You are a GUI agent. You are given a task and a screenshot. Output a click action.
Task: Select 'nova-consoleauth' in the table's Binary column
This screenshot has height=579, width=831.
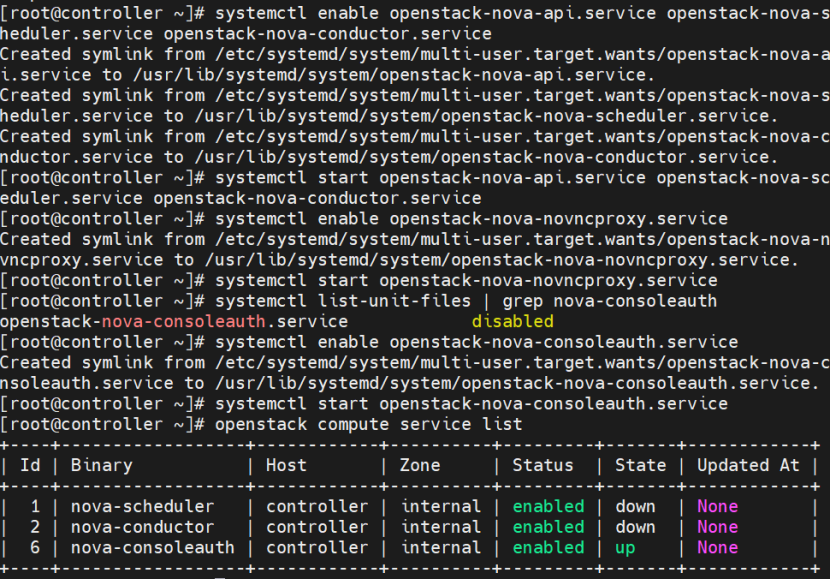(x=153, y=547)
